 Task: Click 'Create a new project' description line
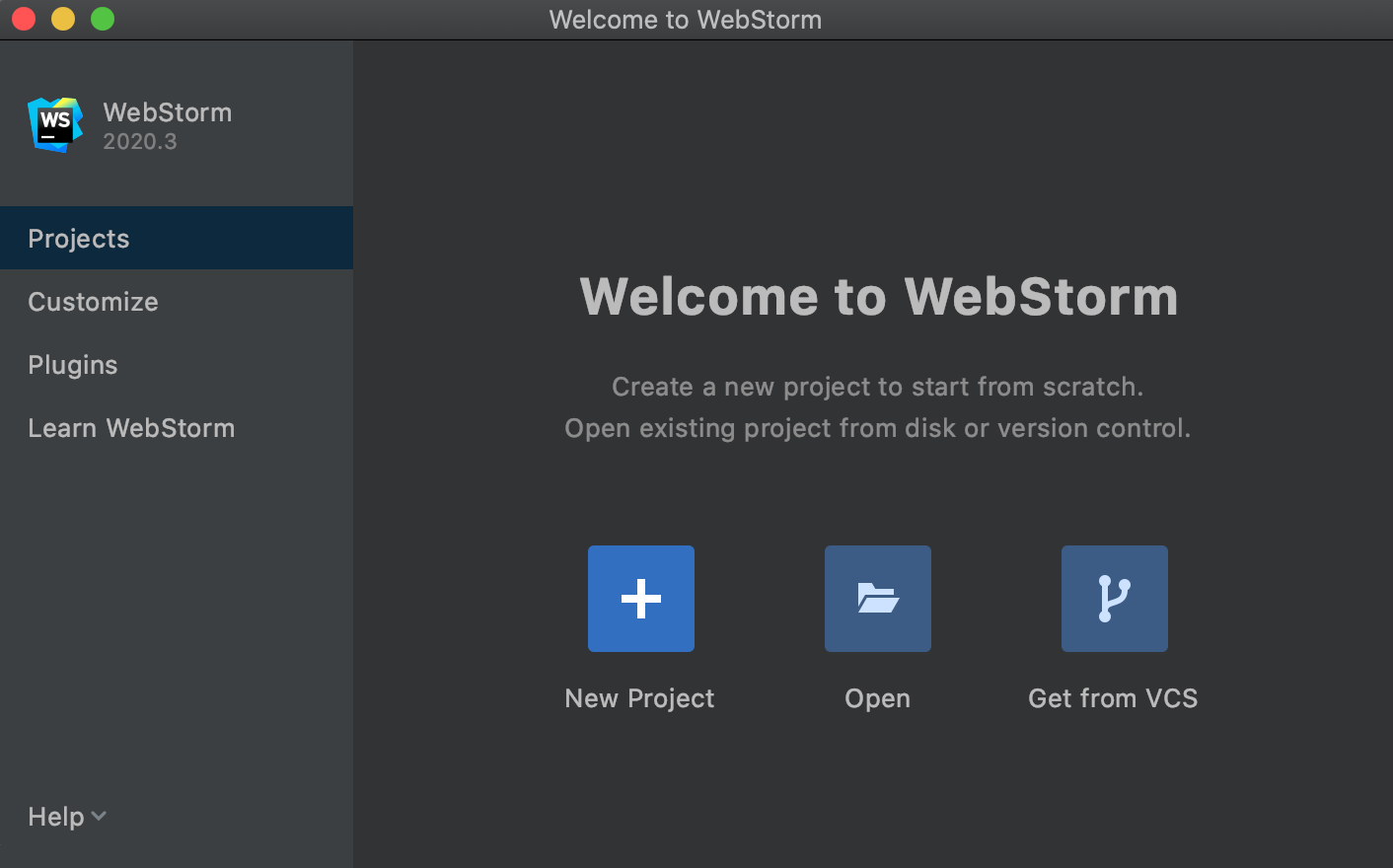coord(878,387)
